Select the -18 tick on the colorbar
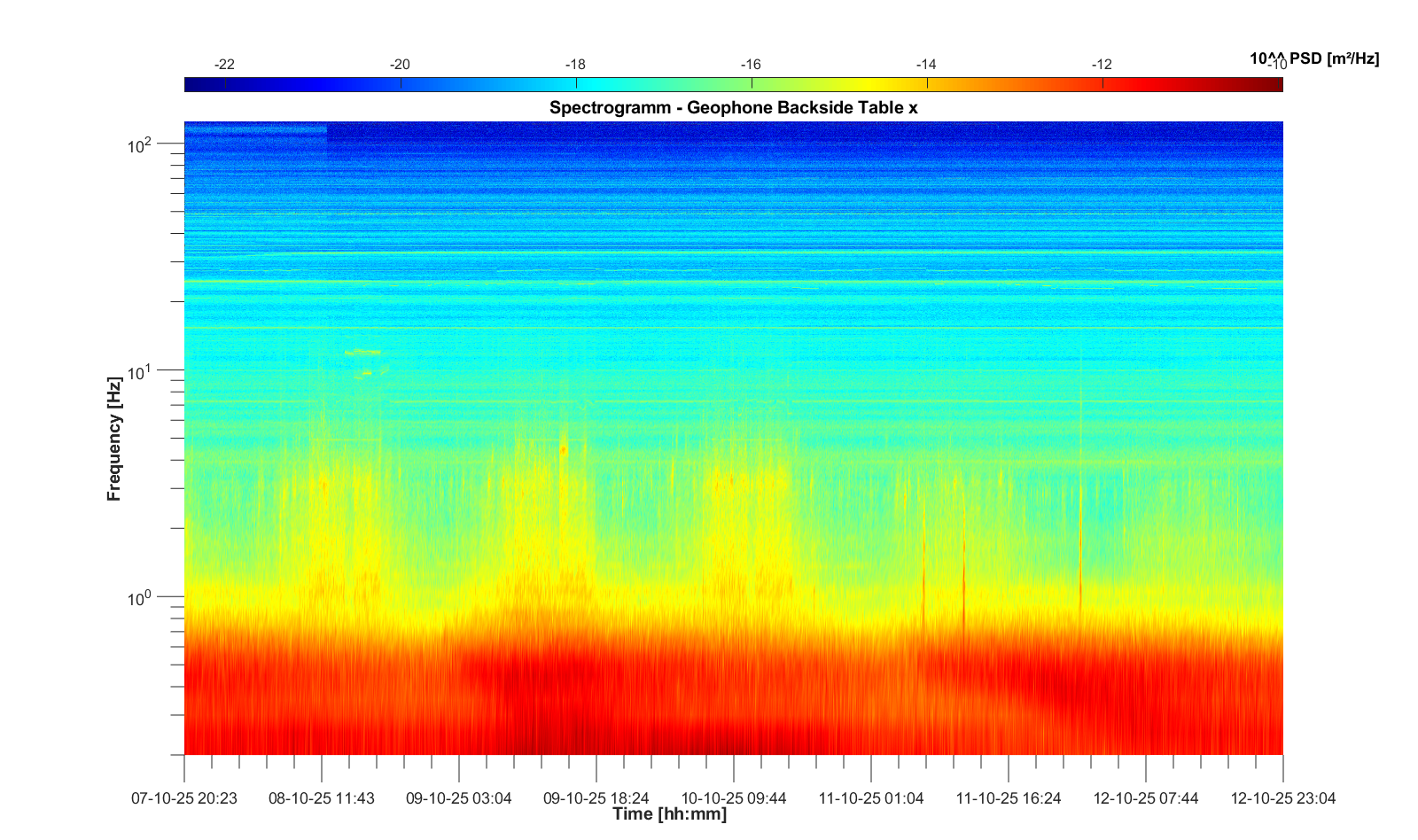Screen dimensions: 1418x840 576,65
